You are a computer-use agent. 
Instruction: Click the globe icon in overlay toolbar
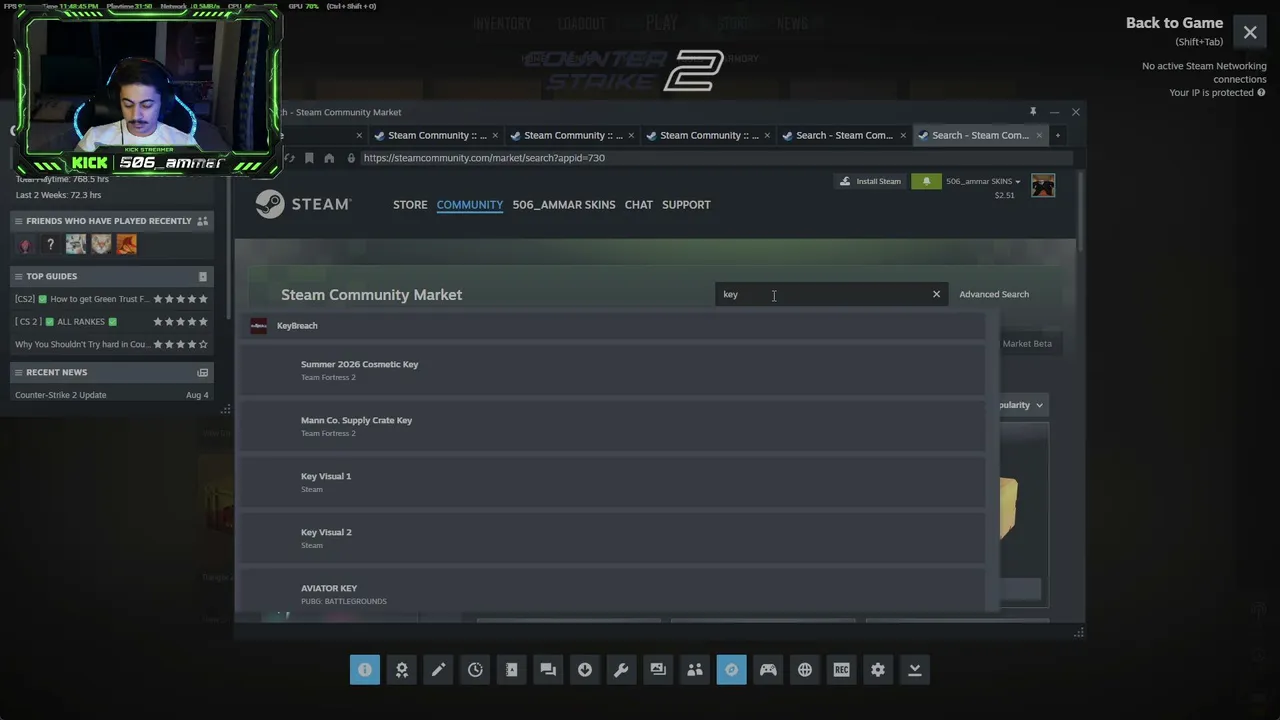coord(805,670)
